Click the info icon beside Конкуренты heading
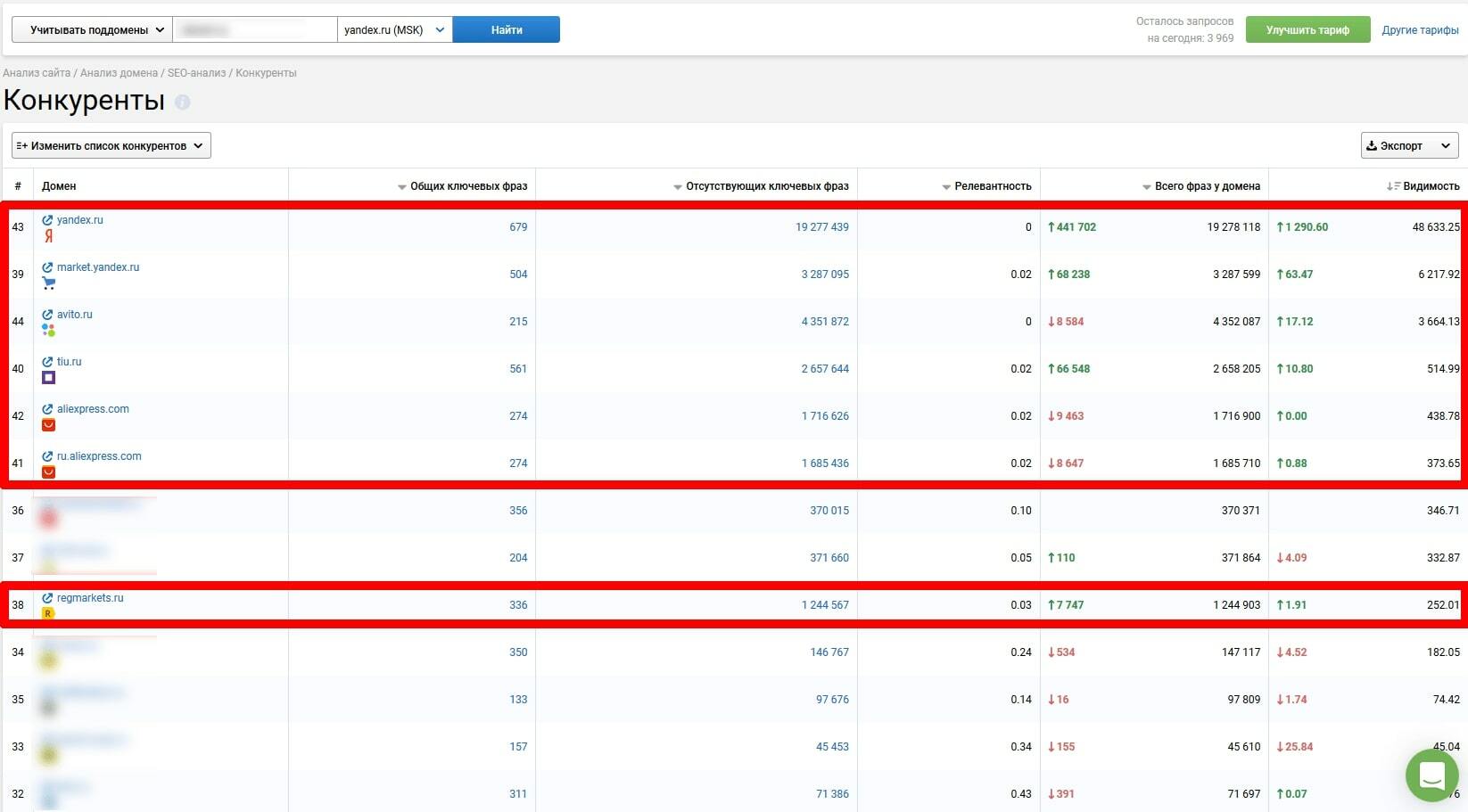Image resolution: width=1468 pixels, height=812 pixels. 183,103
